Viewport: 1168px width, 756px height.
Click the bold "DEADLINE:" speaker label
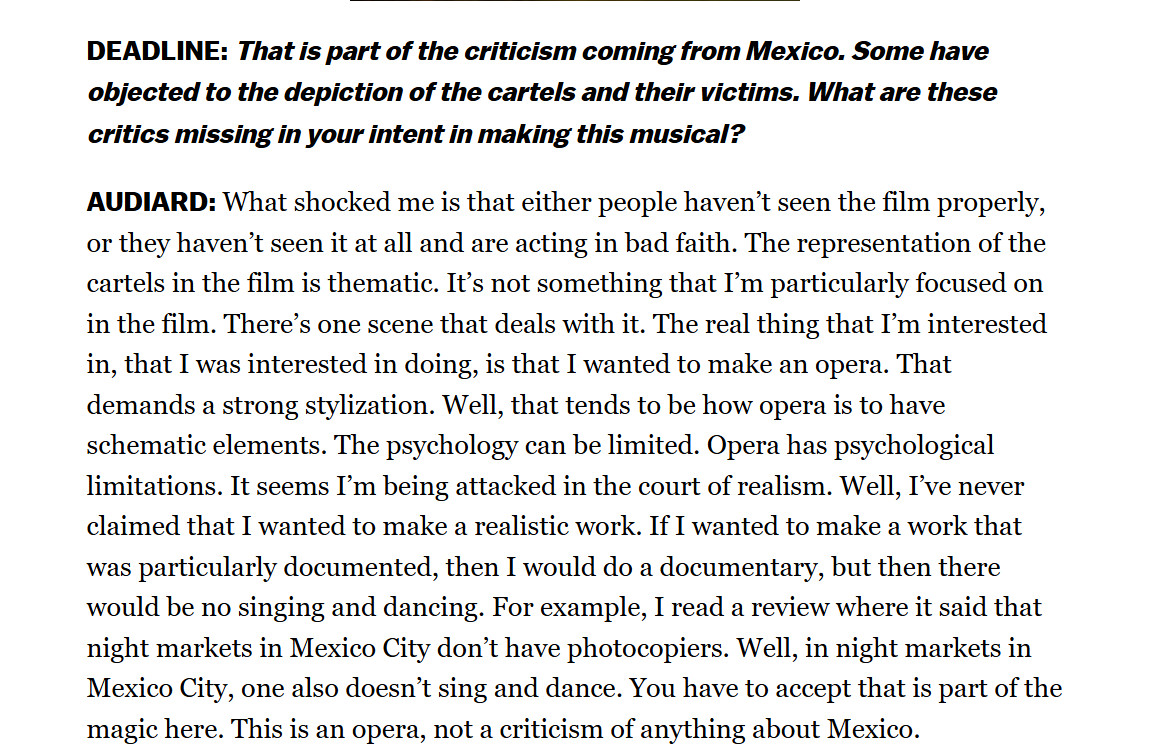click(x=158, y=51)
